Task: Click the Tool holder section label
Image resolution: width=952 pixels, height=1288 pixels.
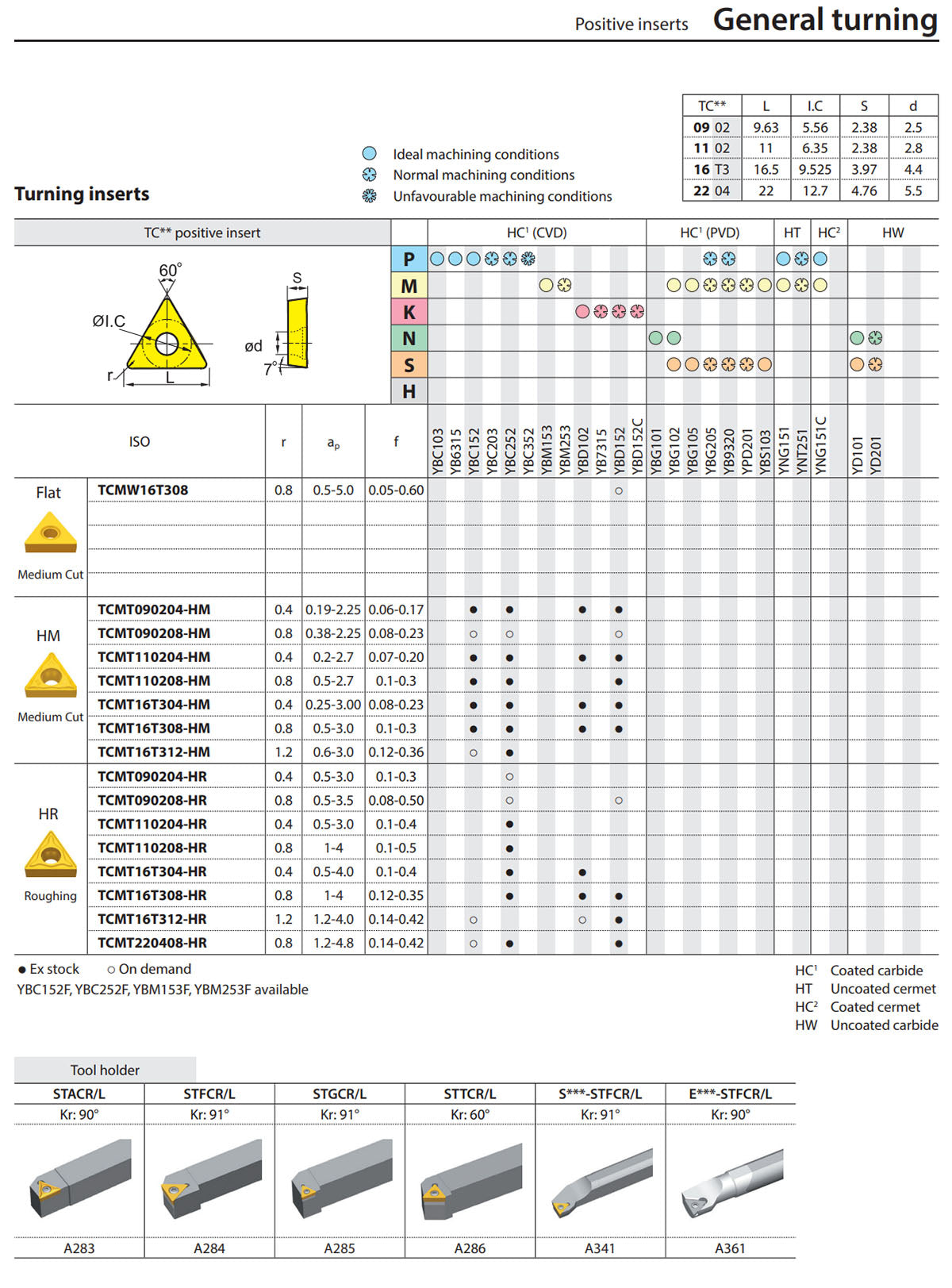Action: [105, 1070]
